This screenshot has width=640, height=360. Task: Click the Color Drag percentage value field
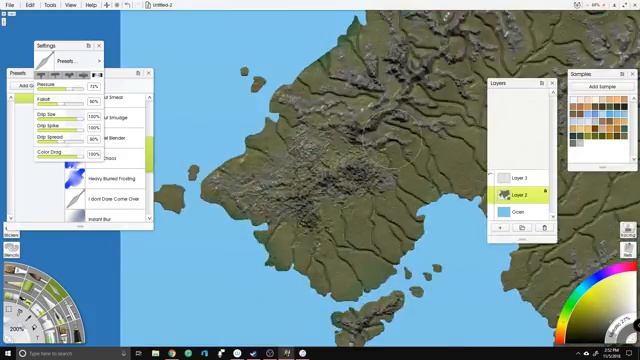[94, 154]
